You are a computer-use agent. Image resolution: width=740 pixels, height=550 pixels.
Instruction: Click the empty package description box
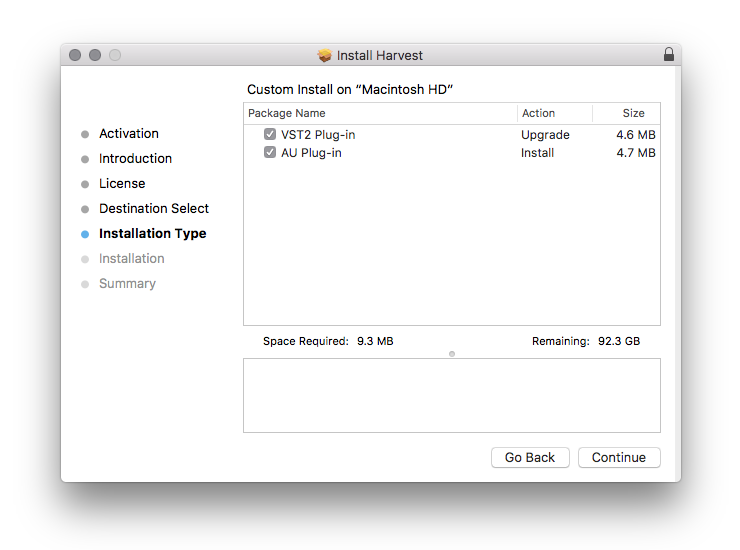451,395
